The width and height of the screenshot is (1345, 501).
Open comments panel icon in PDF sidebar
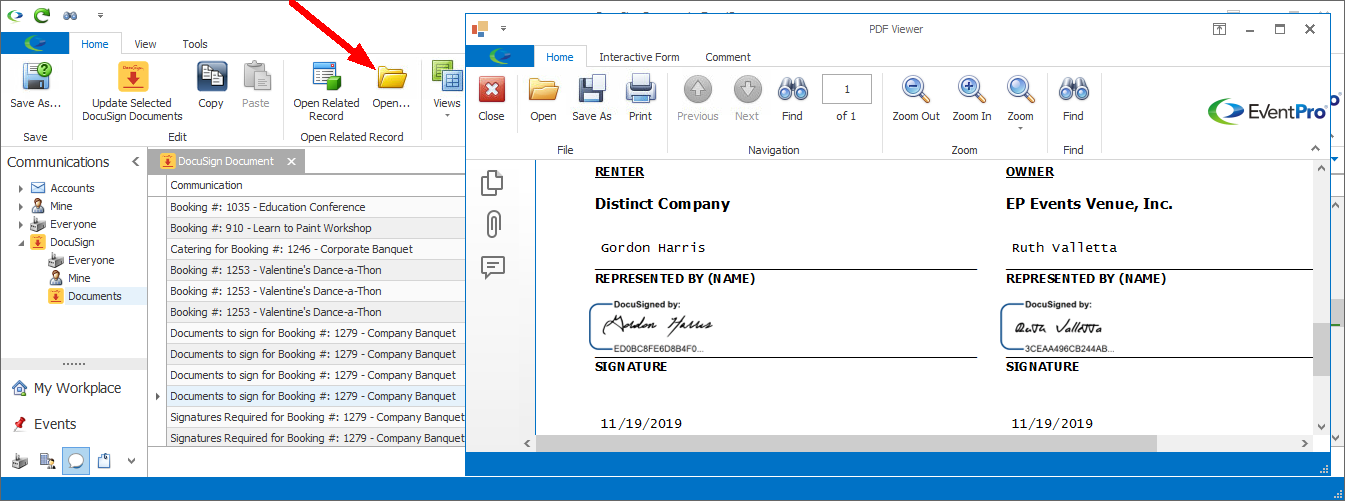pos(492,267)
